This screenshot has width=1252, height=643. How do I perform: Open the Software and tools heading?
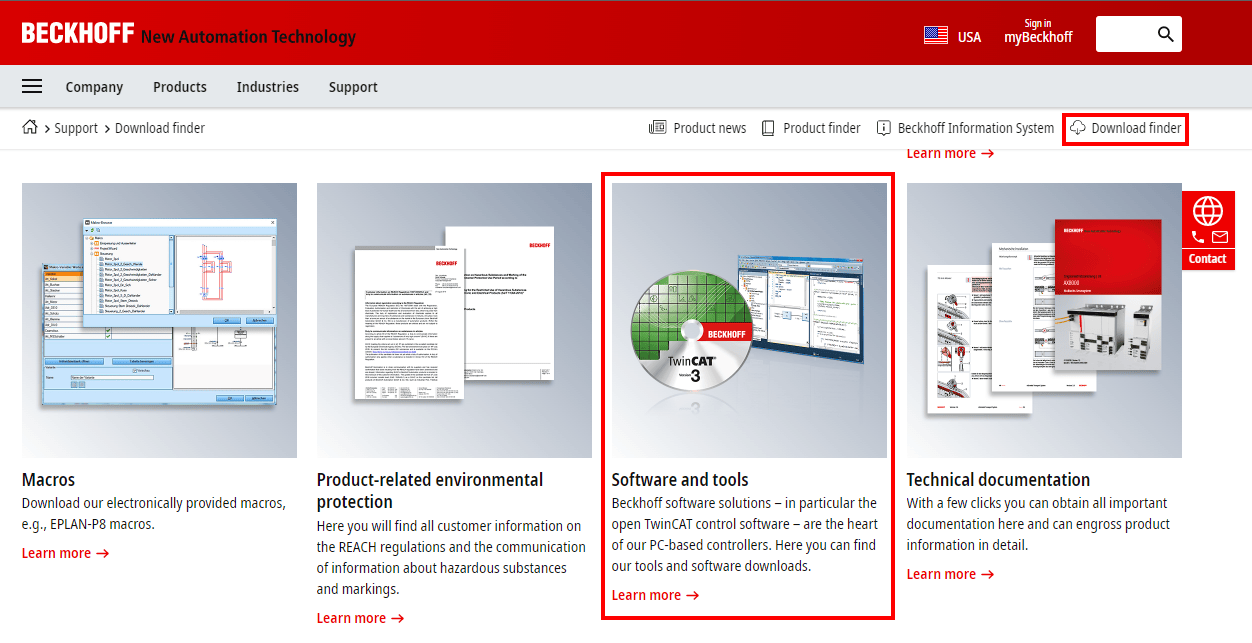(x=680, y=480)
